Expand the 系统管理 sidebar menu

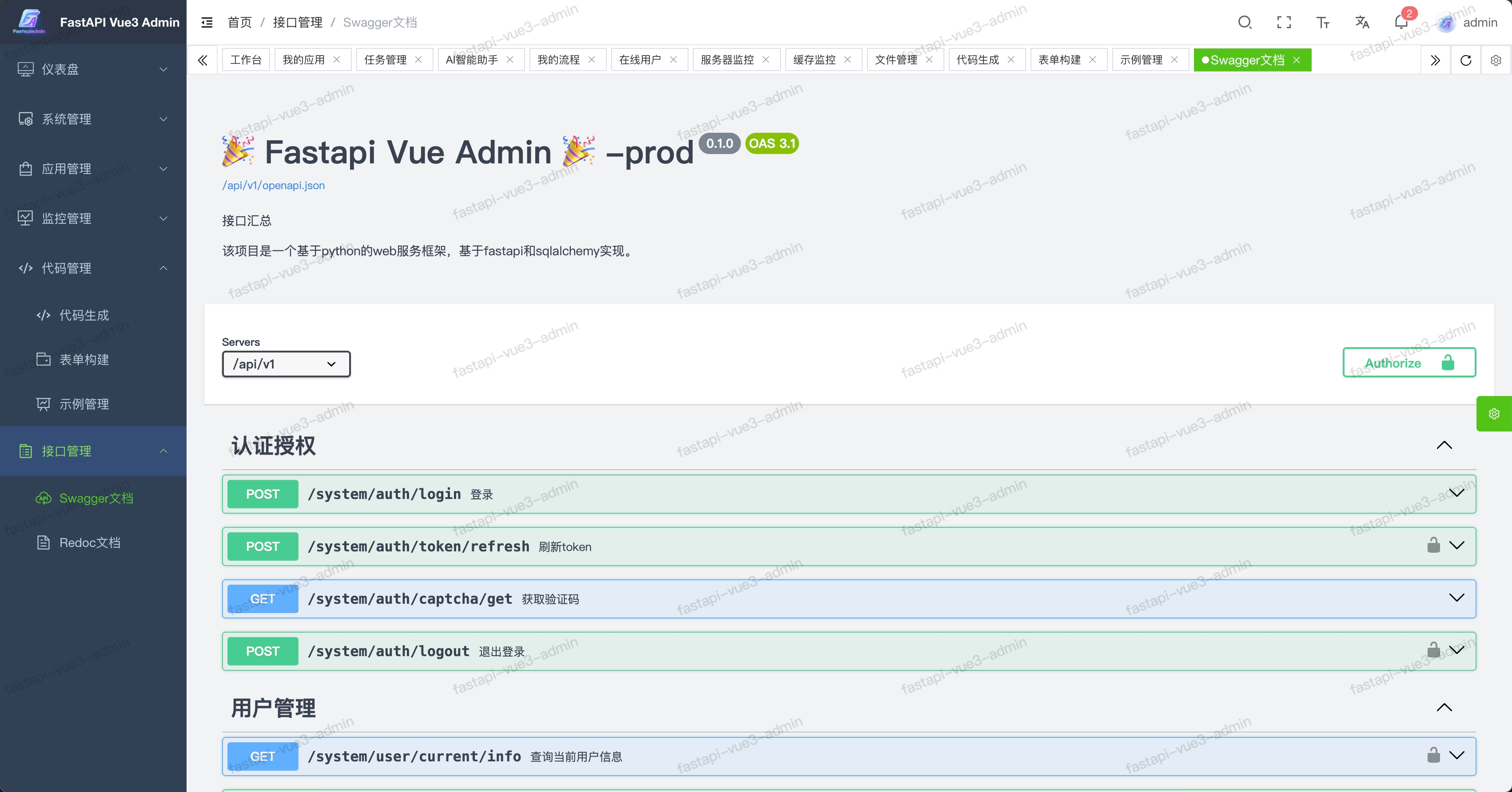coord(93,119)
